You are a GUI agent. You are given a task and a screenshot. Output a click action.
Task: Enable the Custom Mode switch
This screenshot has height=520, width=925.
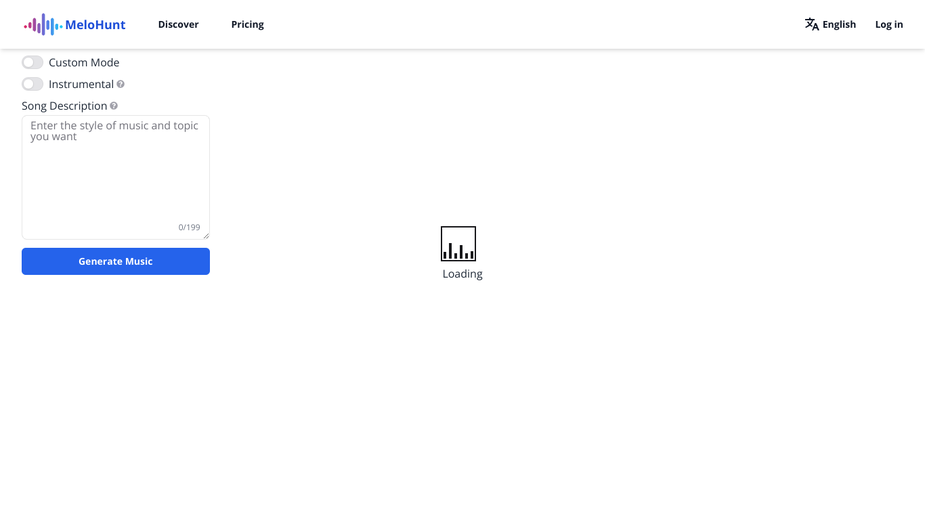pyautogui.click(x=33, y=63)
